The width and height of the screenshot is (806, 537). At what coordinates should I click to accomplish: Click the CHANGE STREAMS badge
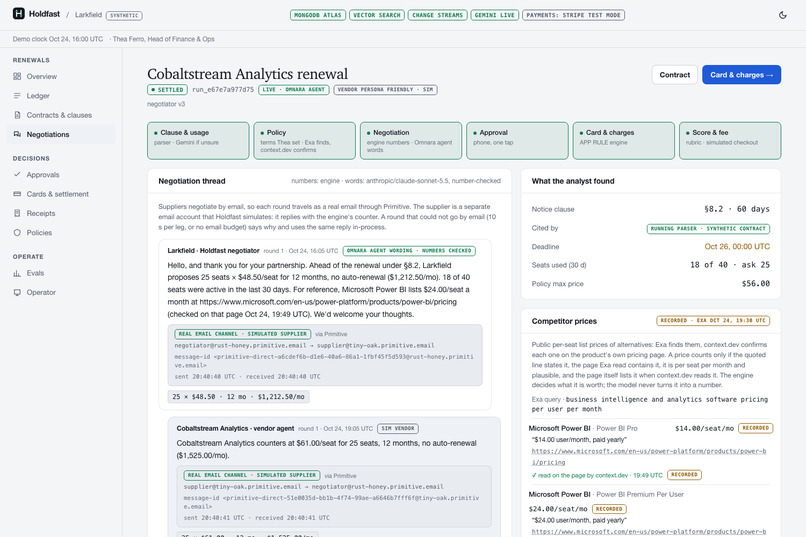437,15
